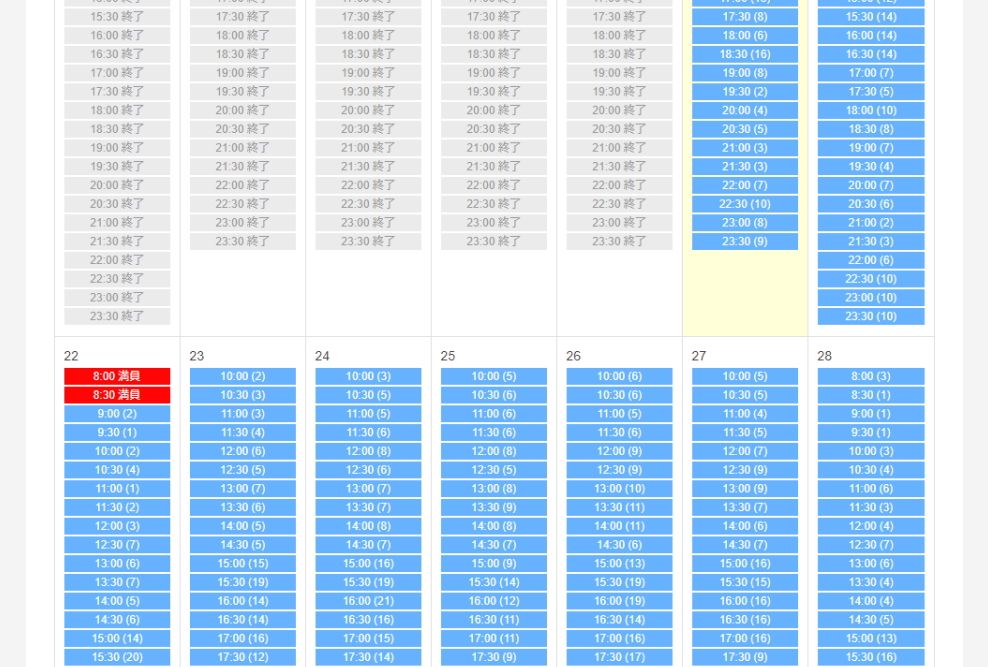Click the ended 16:30 終了 slot
Screen dimensions: 988x667
pyautogui.click(x=117, y=54)
